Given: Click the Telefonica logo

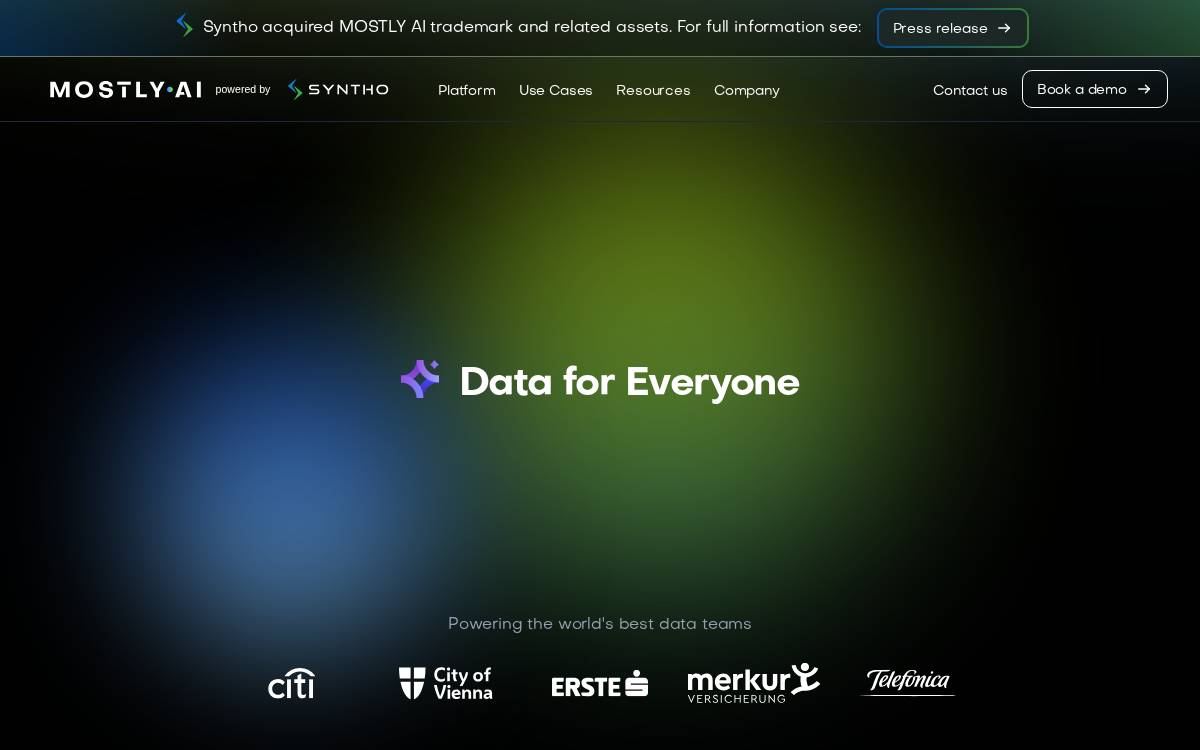Looking at the screenshot, I should 908,682.
